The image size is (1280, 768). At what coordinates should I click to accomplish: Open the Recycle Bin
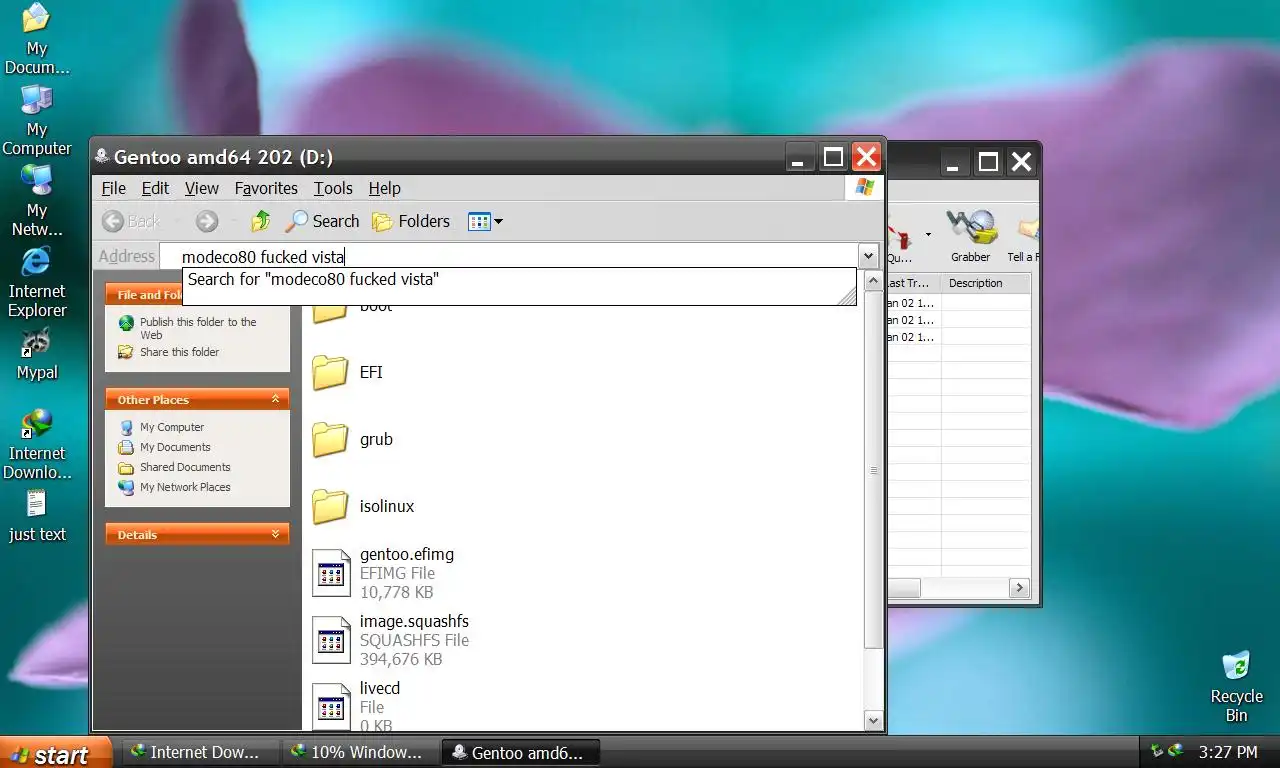pyautogui.click(x=1236, y=686)
